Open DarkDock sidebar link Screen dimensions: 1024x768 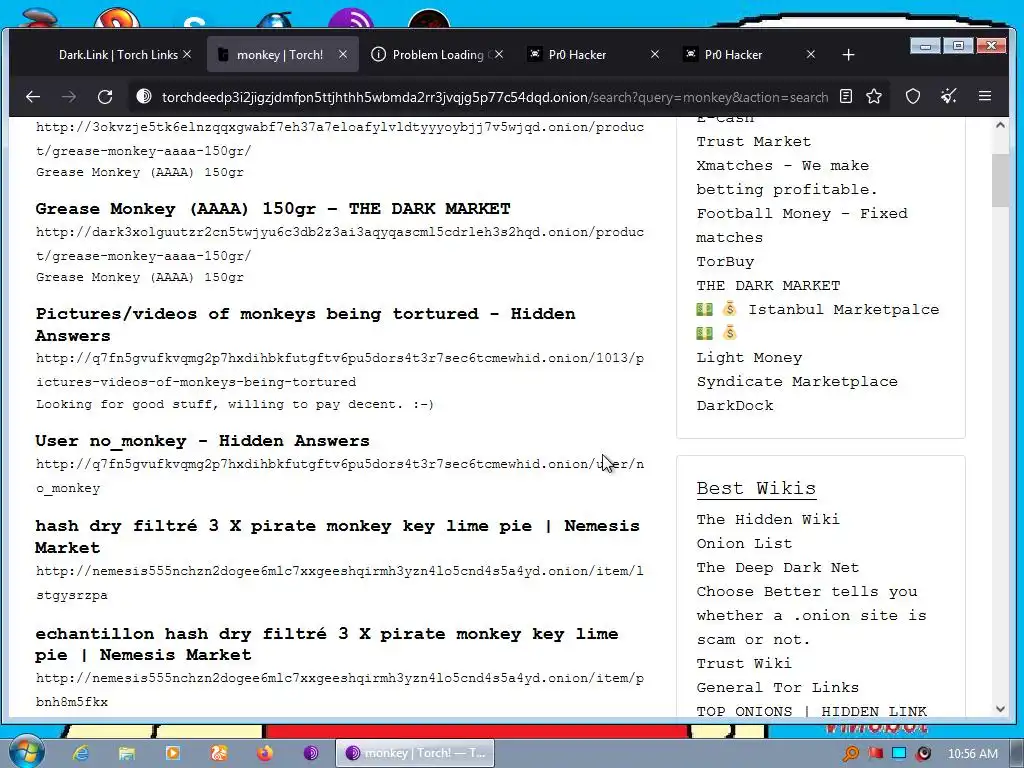[x=735, y=406]
